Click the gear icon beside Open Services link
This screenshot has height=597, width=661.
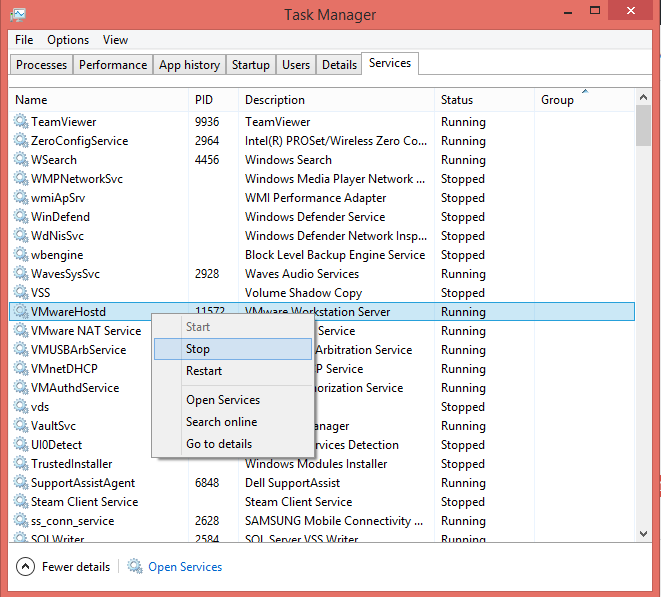[135, 566]
